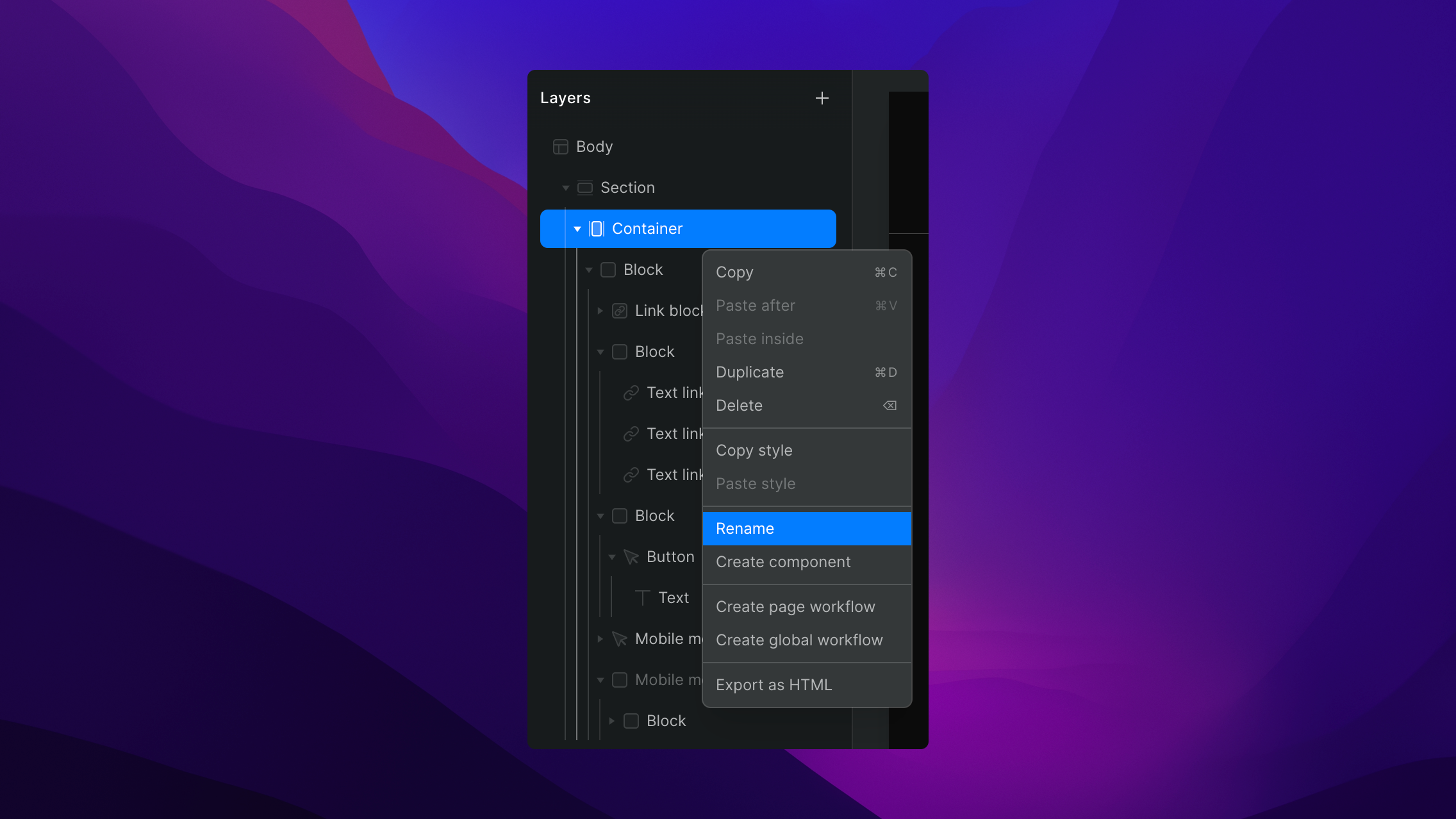Choose Create global workflow
Image resolution: width=1456 pixels, height=819 pixels.
point(807,640)
